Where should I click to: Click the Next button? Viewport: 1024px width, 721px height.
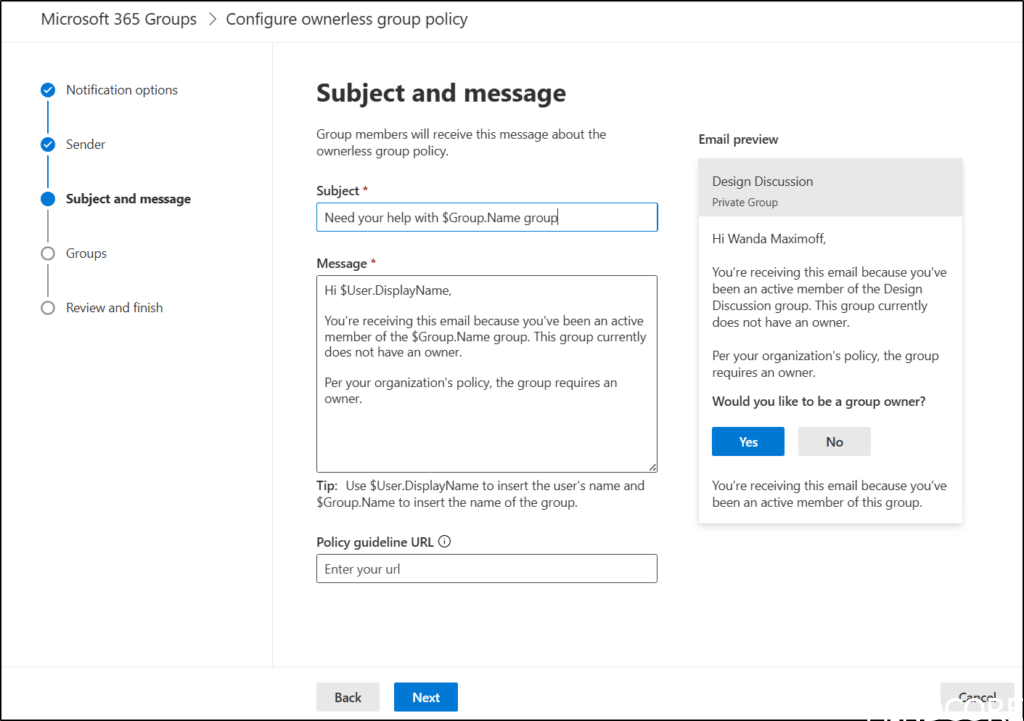tap(425, 697)
